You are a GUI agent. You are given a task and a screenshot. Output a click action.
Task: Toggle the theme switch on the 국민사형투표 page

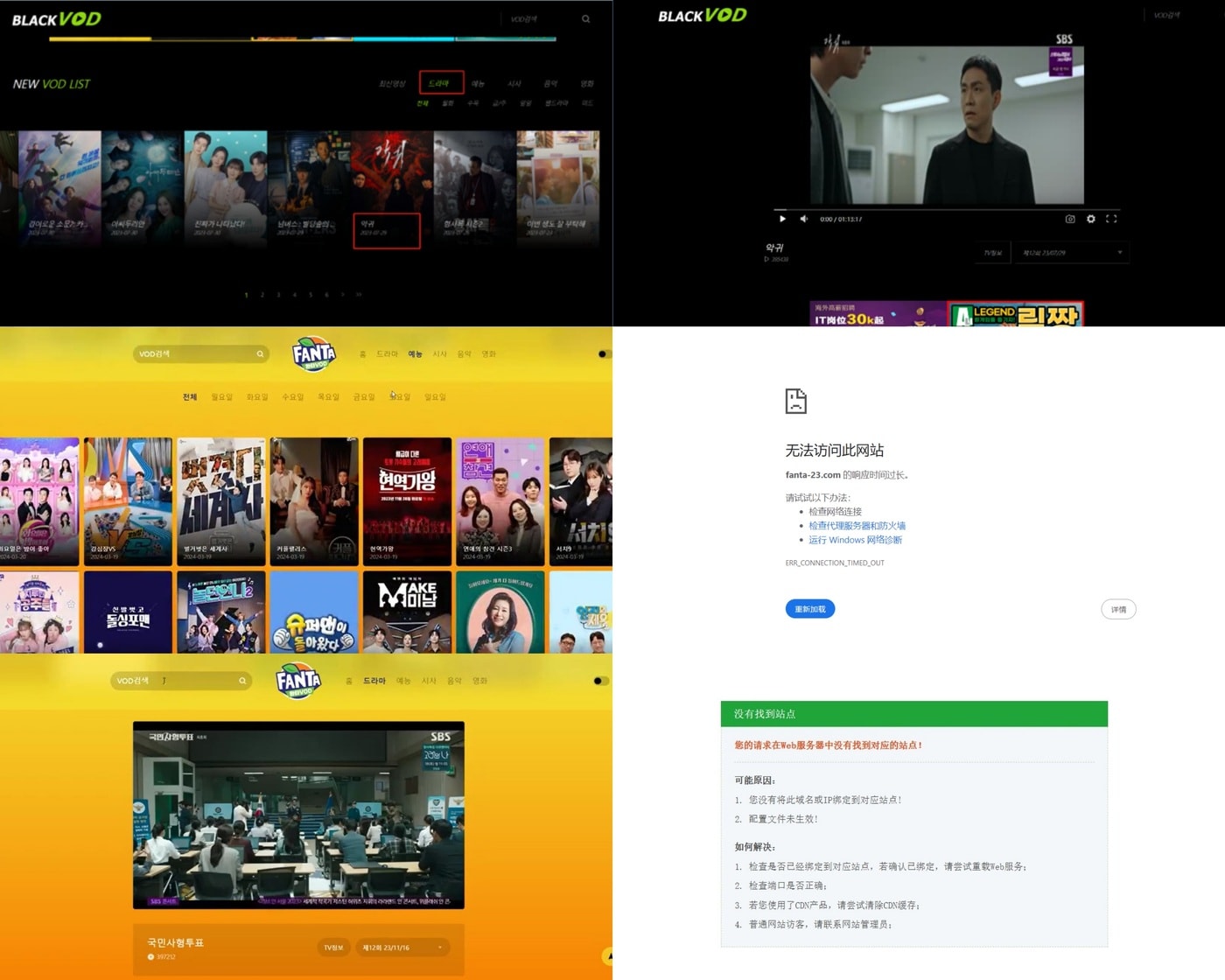[x=600, y=681]
